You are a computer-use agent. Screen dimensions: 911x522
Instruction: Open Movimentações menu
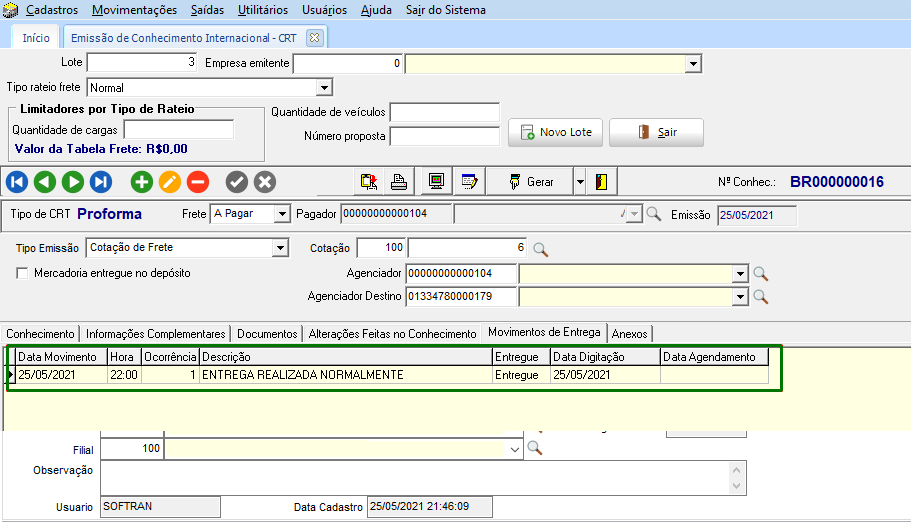(134, 10)
